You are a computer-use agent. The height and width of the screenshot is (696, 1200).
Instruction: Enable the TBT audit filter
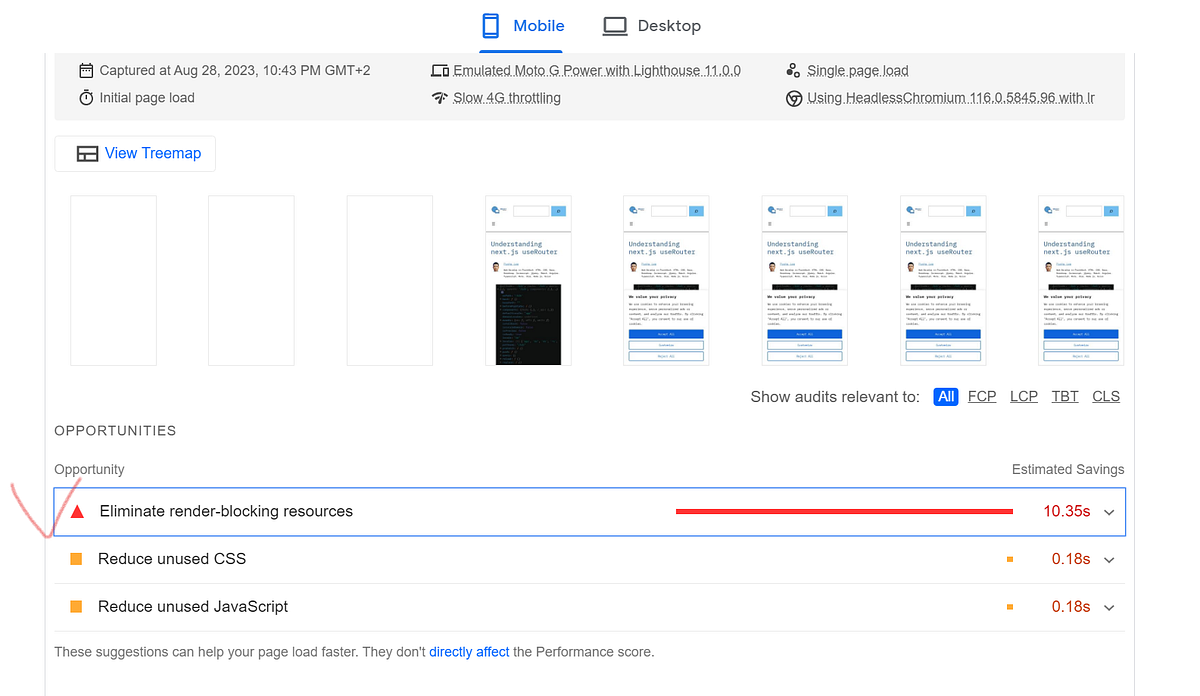tap(1064, 396)
